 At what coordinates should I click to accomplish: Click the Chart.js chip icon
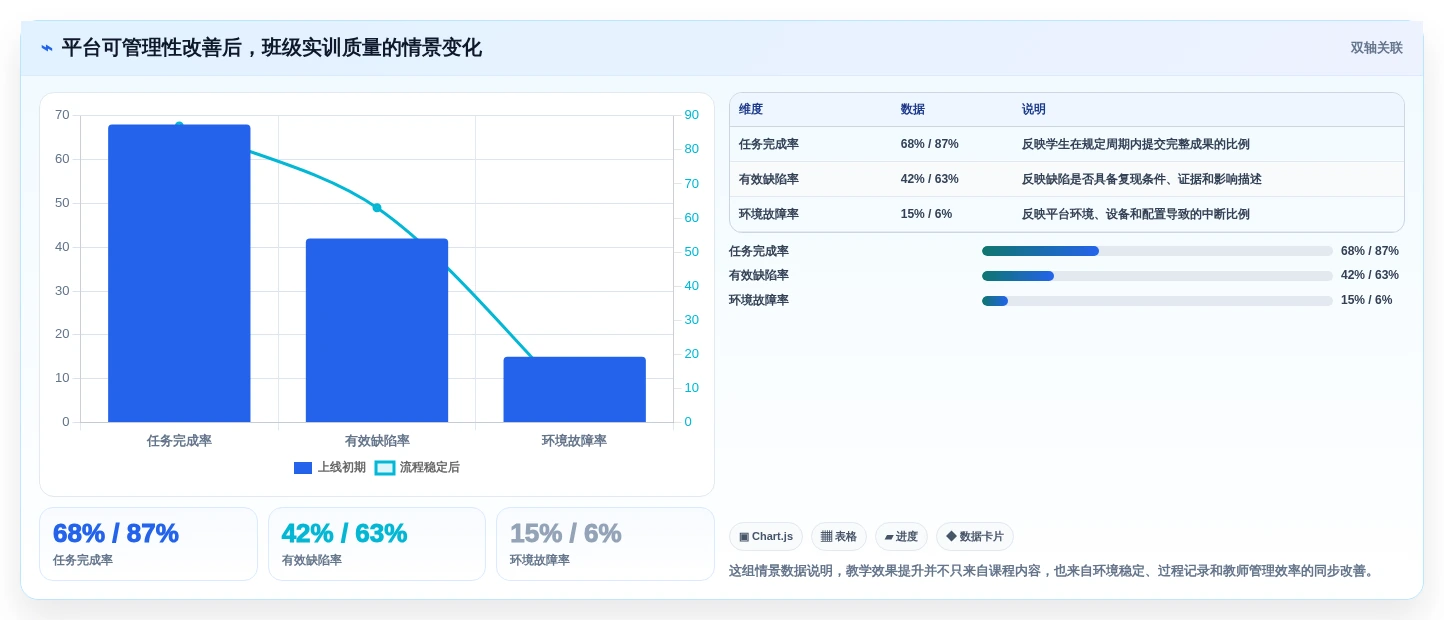744,537
